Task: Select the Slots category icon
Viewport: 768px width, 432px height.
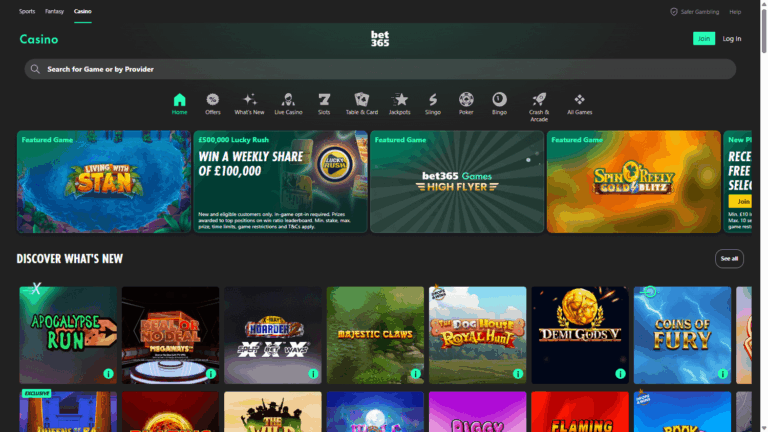Action: click(324, 102)
